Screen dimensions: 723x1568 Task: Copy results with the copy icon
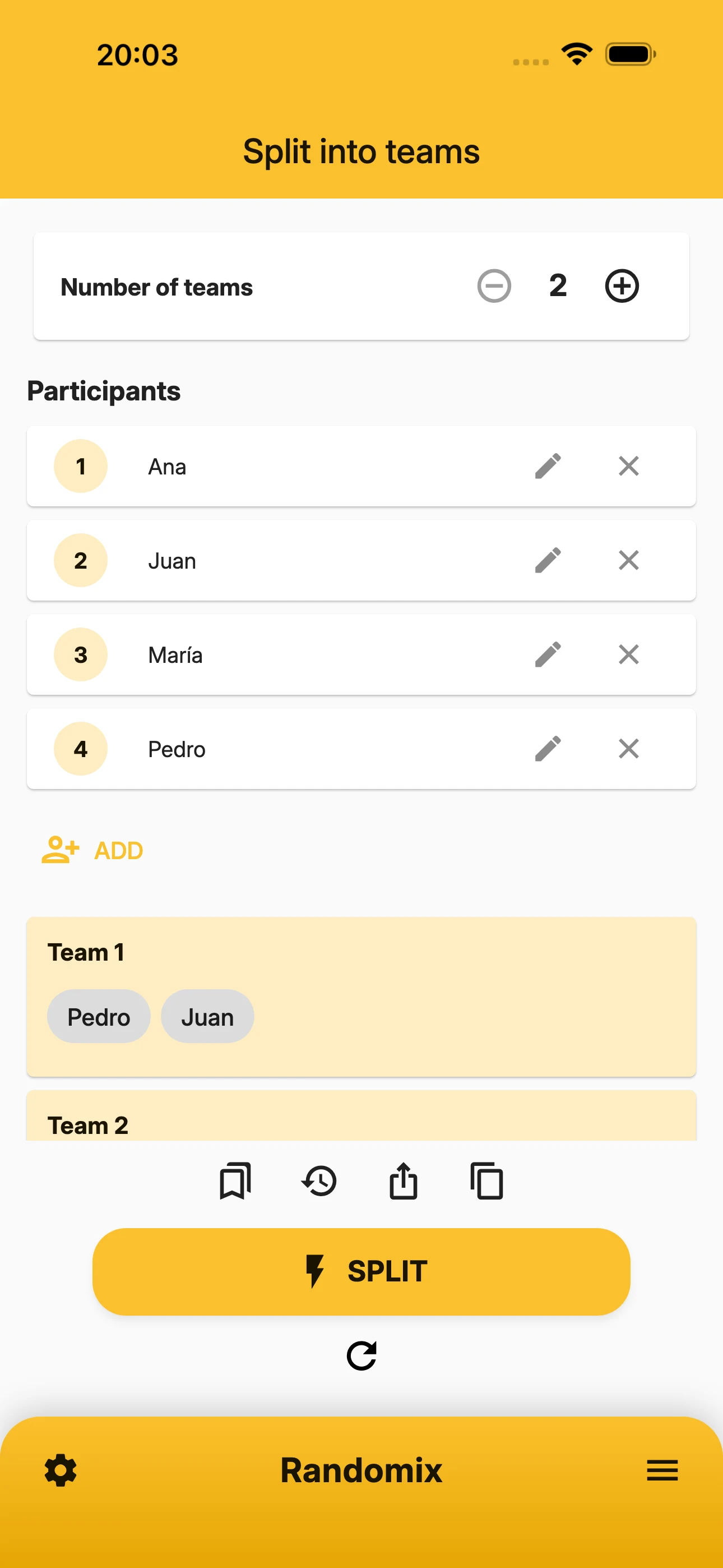coord(487,1182)
